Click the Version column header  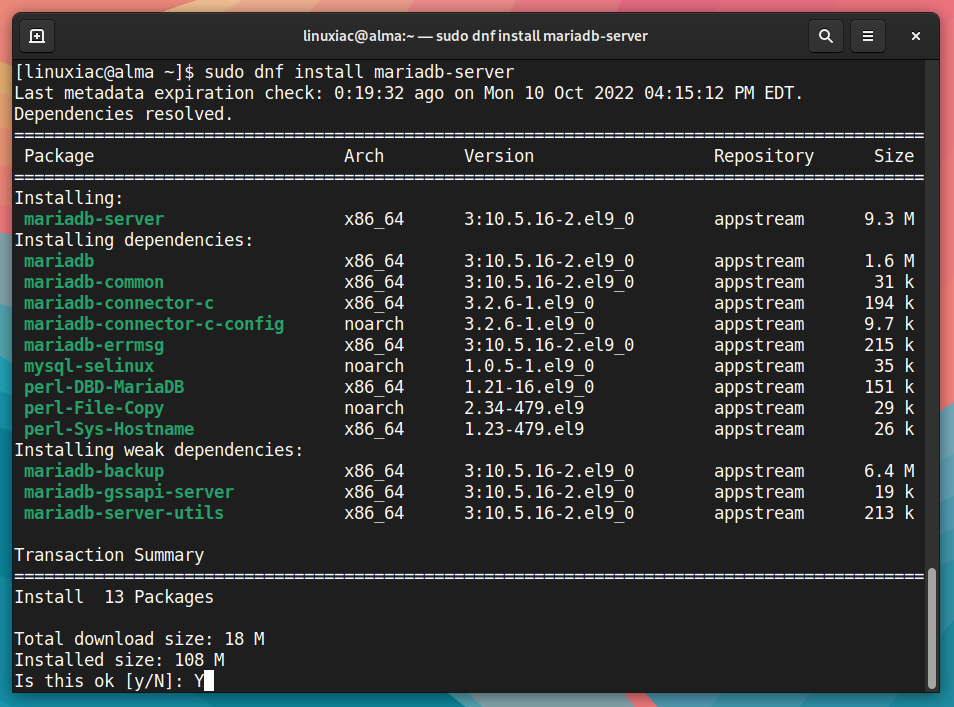click(x=499, y=156)
